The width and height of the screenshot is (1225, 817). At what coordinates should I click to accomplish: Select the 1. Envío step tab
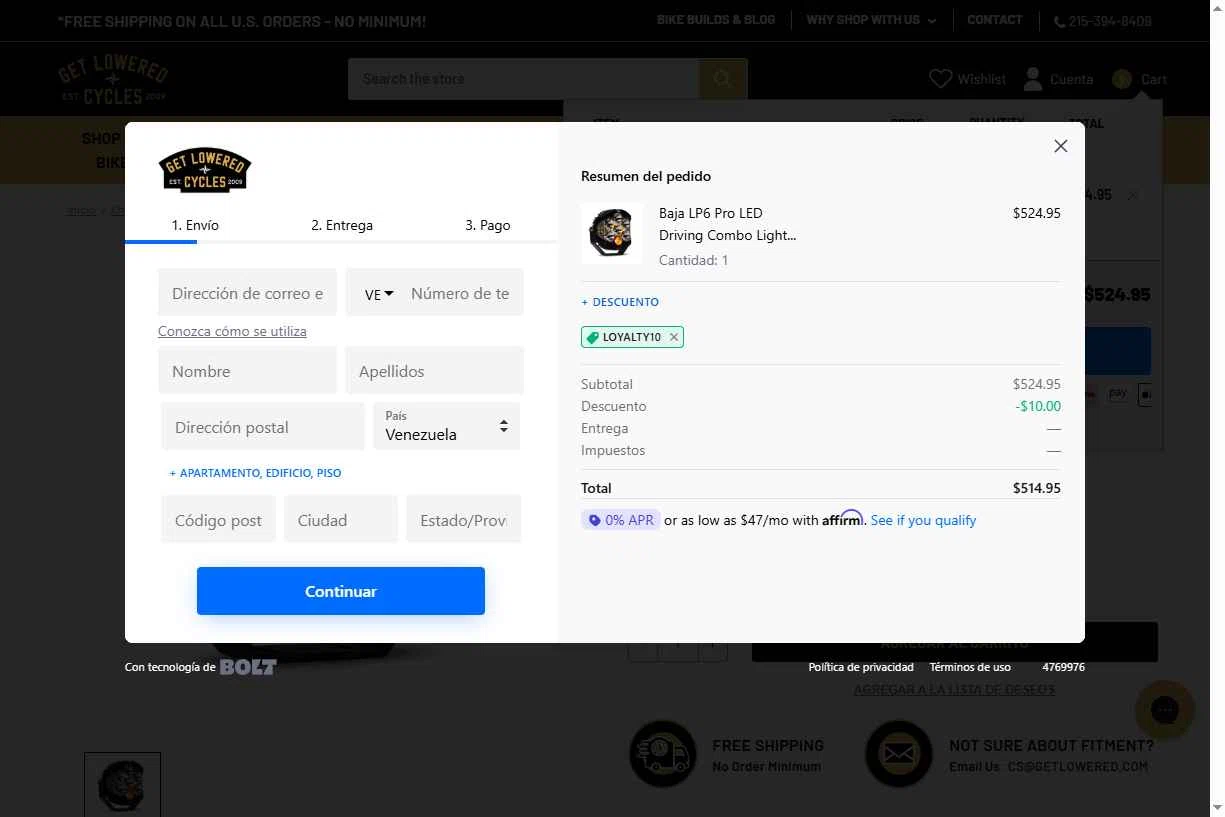click(195, 225)
